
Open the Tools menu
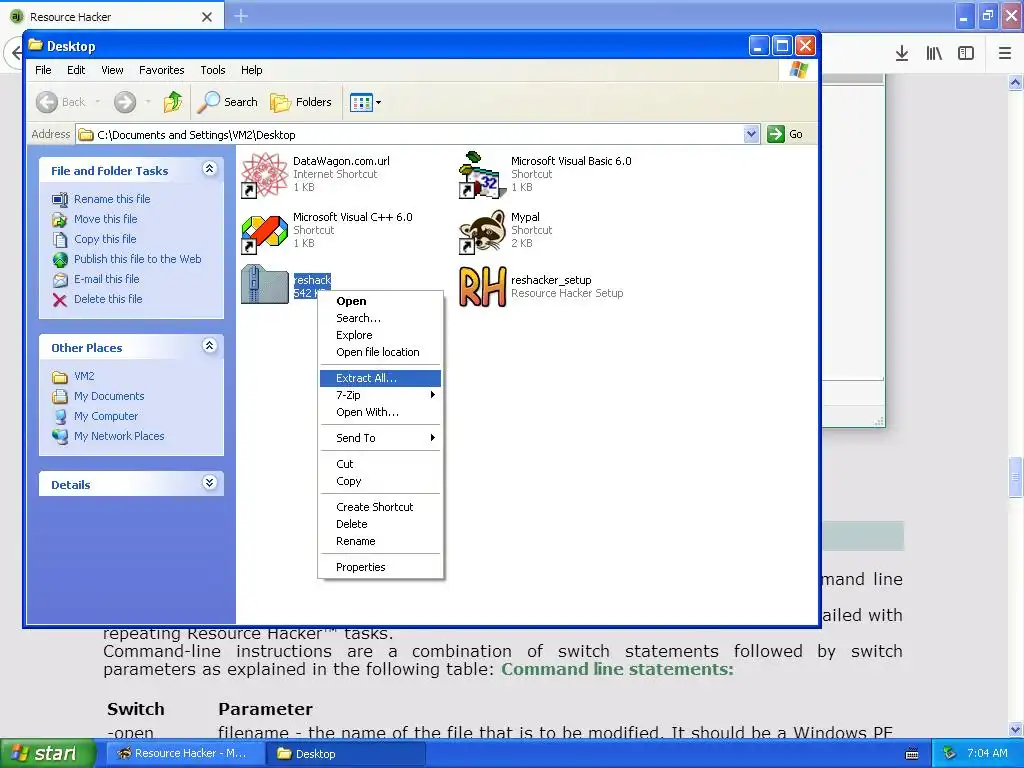tap(213, 70)
